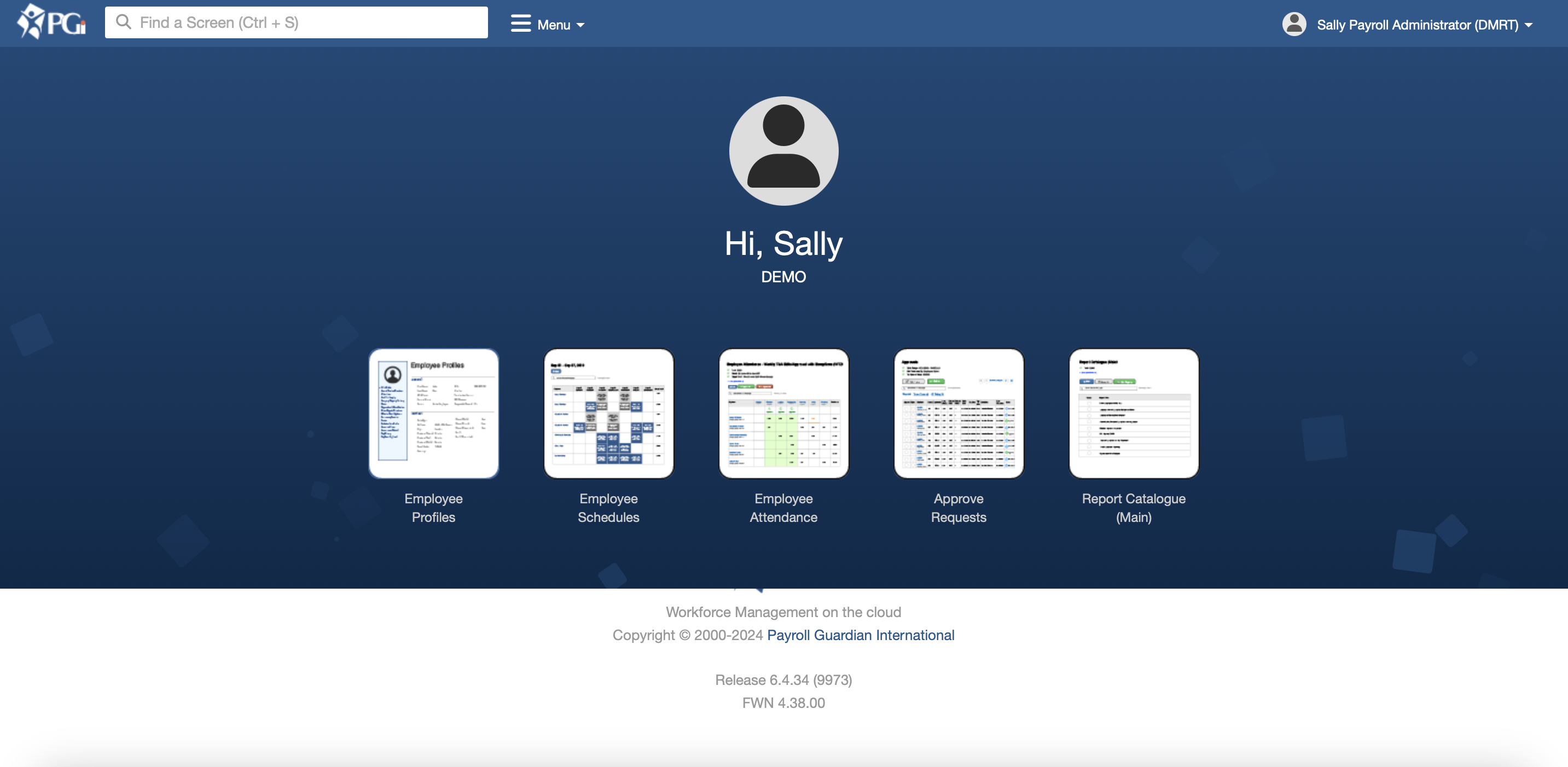Open the Report Catalogue (Main) tile
Viewport: 1568px width, 767px height.
(1134, 414)
